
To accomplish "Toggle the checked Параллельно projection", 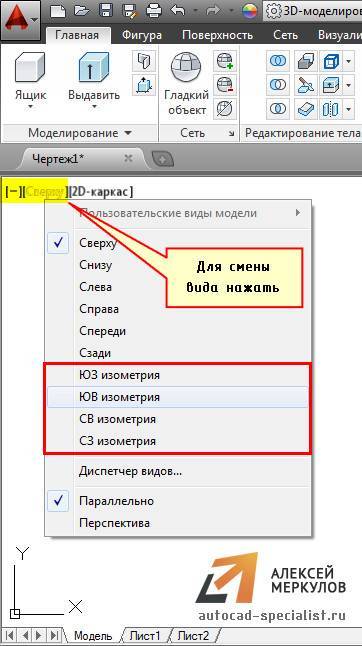I will click(x=178, y=501).
